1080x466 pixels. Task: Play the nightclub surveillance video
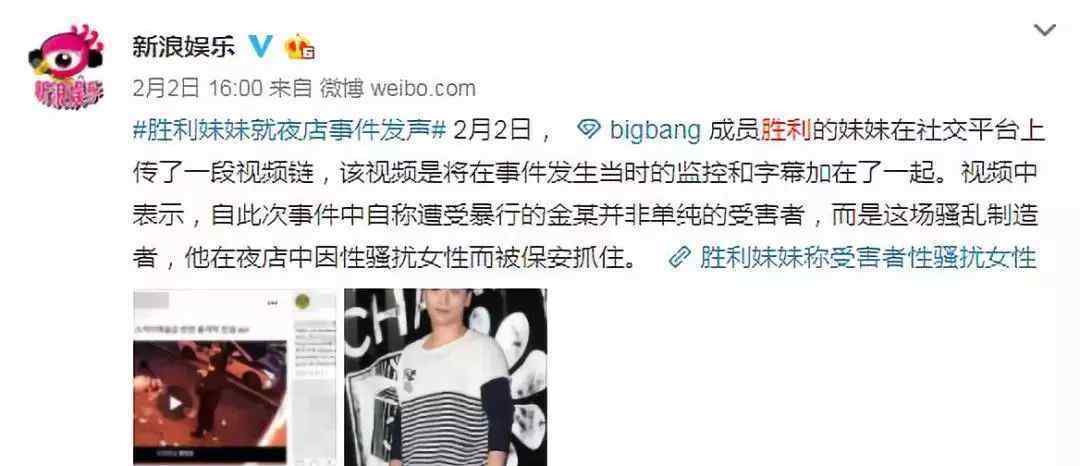pos(175,403)
